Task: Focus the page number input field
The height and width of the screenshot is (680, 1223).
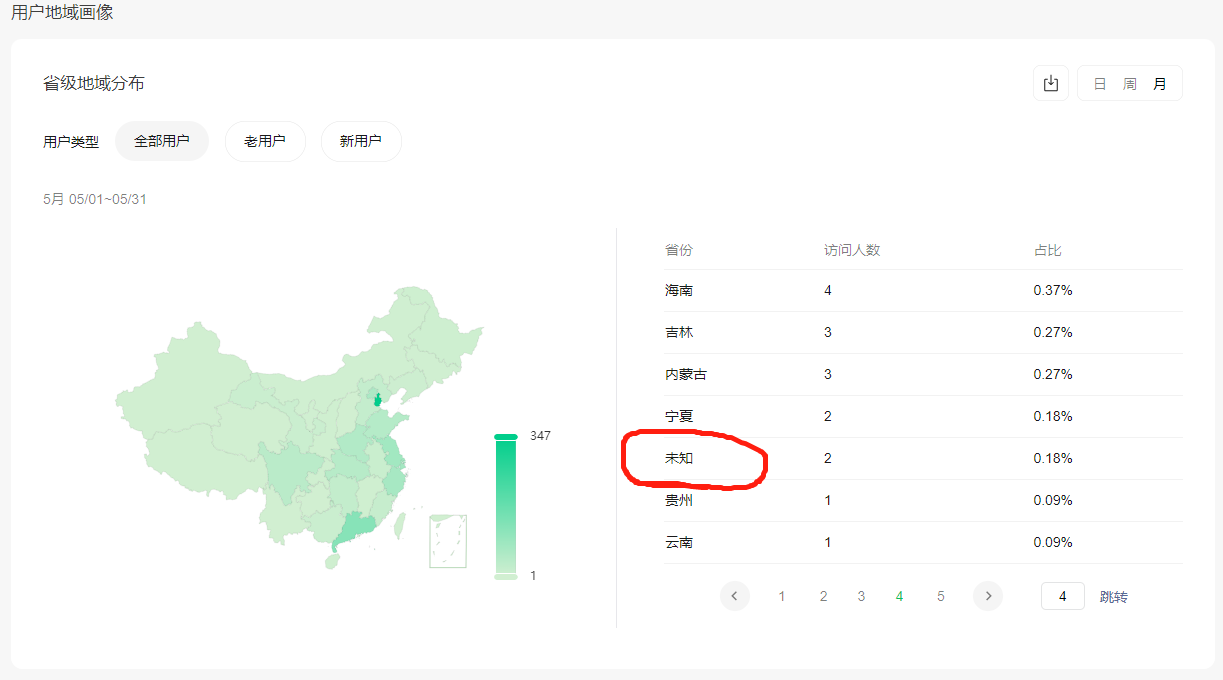Action: (x=1063, y=596)
